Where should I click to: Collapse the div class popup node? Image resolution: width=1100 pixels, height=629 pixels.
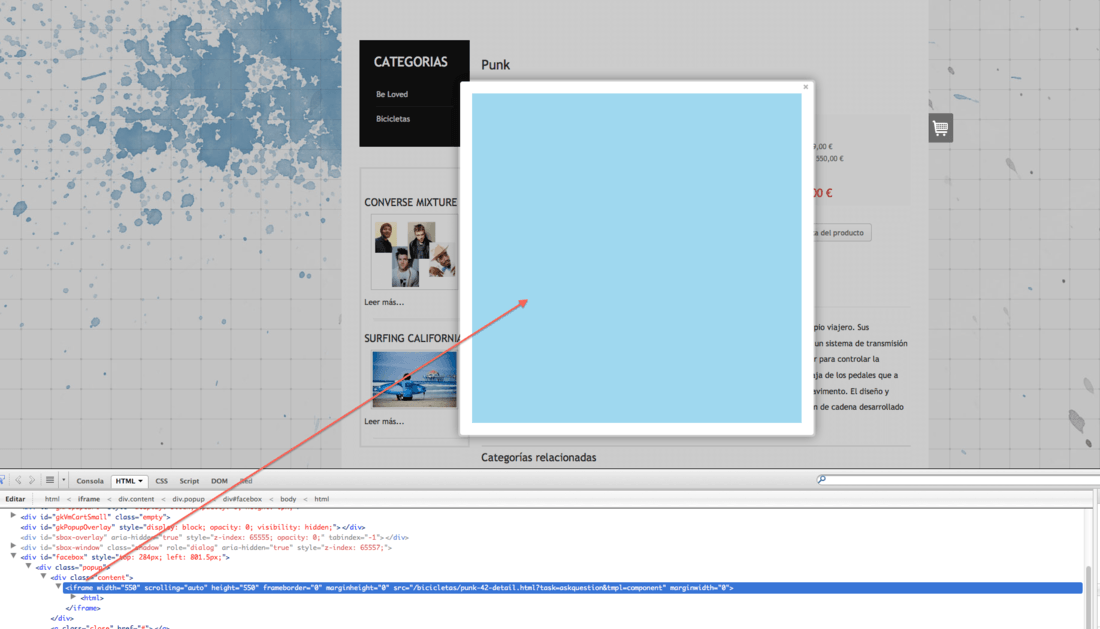pos(29,567)
